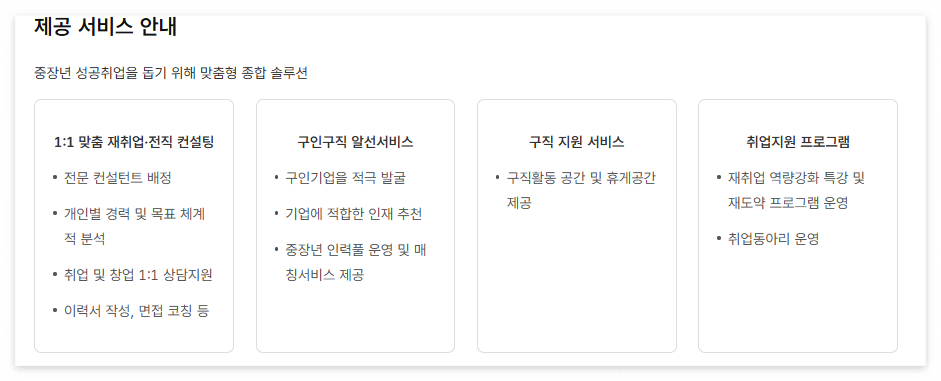Click bullet before 취업동아리 운영

(x=719, y=239)
